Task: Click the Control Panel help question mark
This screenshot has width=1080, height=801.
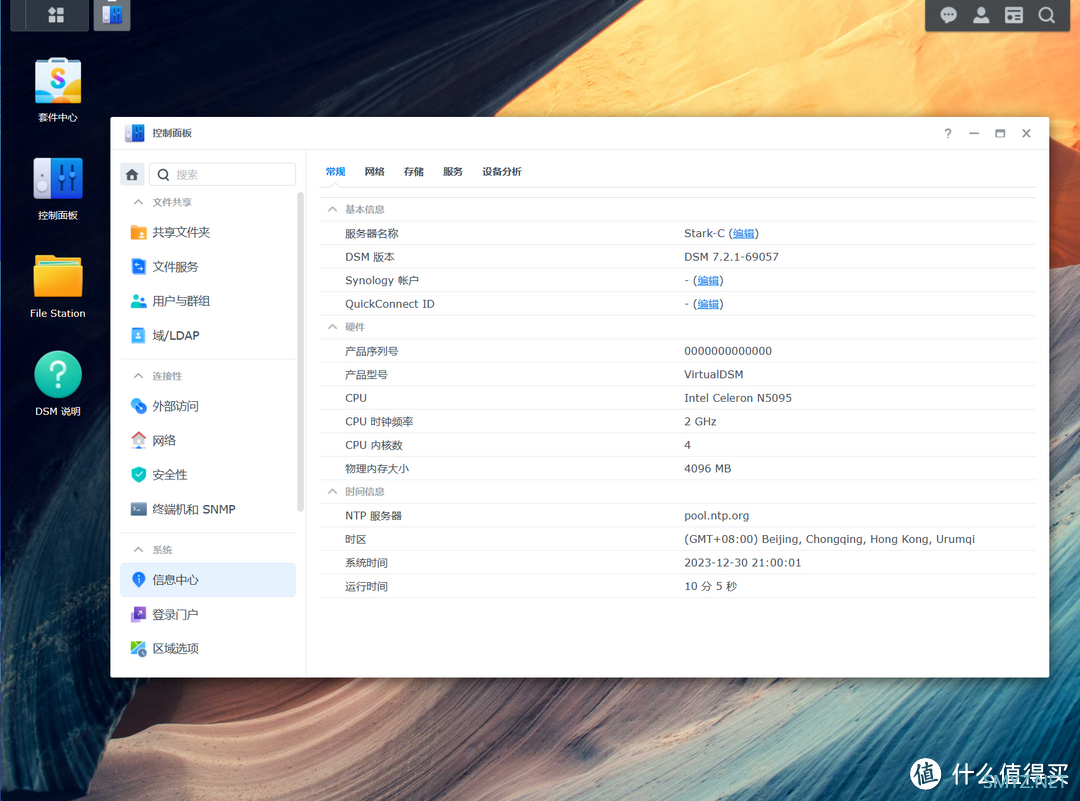Action: click(x=948, y=134)
